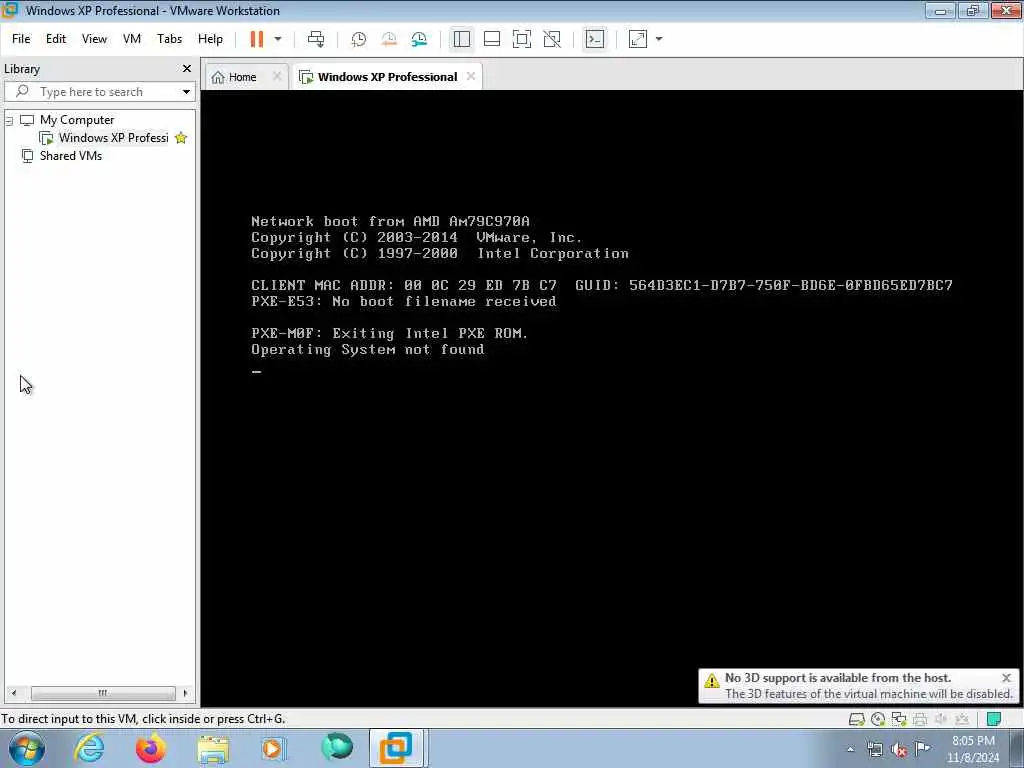Click the hard disk status icon

click(856, 719)
